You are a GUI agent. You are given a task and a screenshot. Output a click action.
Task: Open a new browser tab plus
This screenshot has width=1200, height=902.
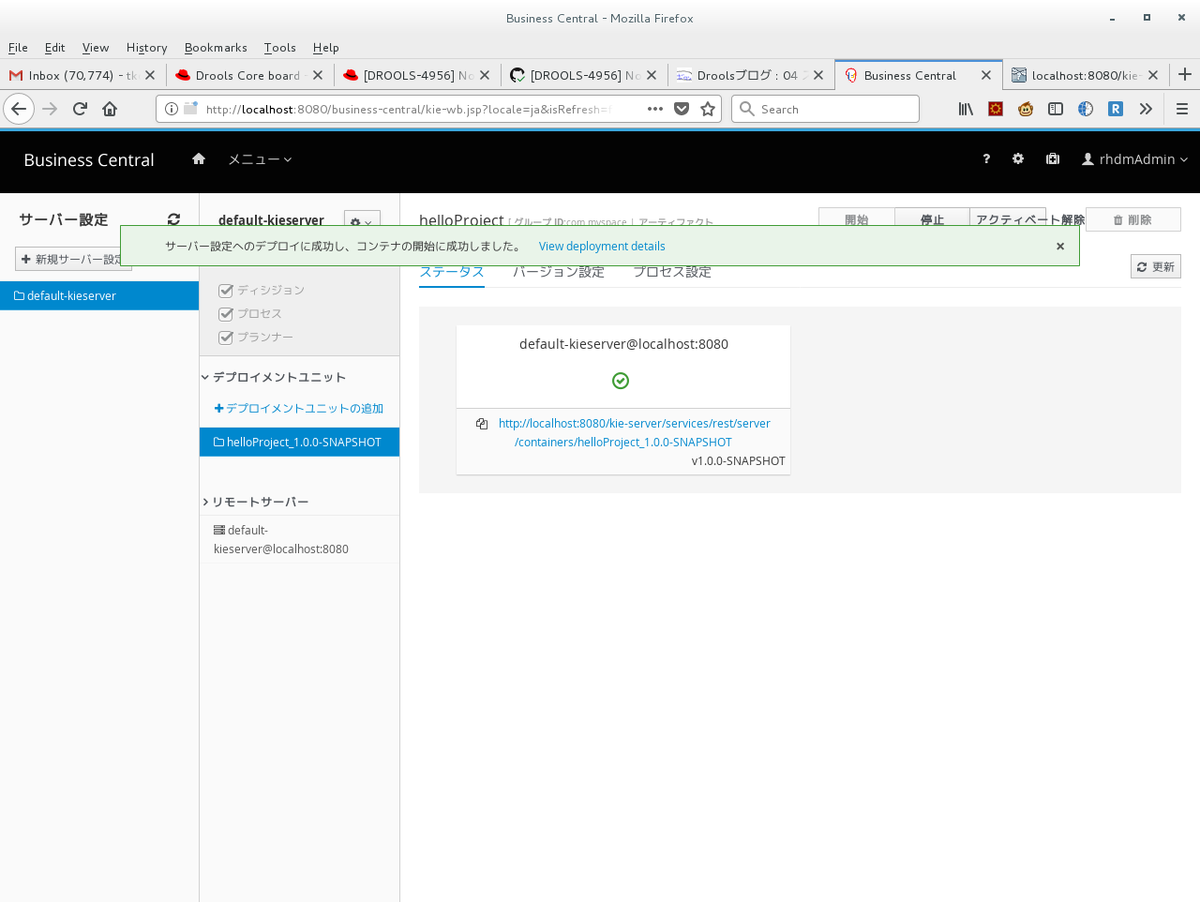(1185, 75)
